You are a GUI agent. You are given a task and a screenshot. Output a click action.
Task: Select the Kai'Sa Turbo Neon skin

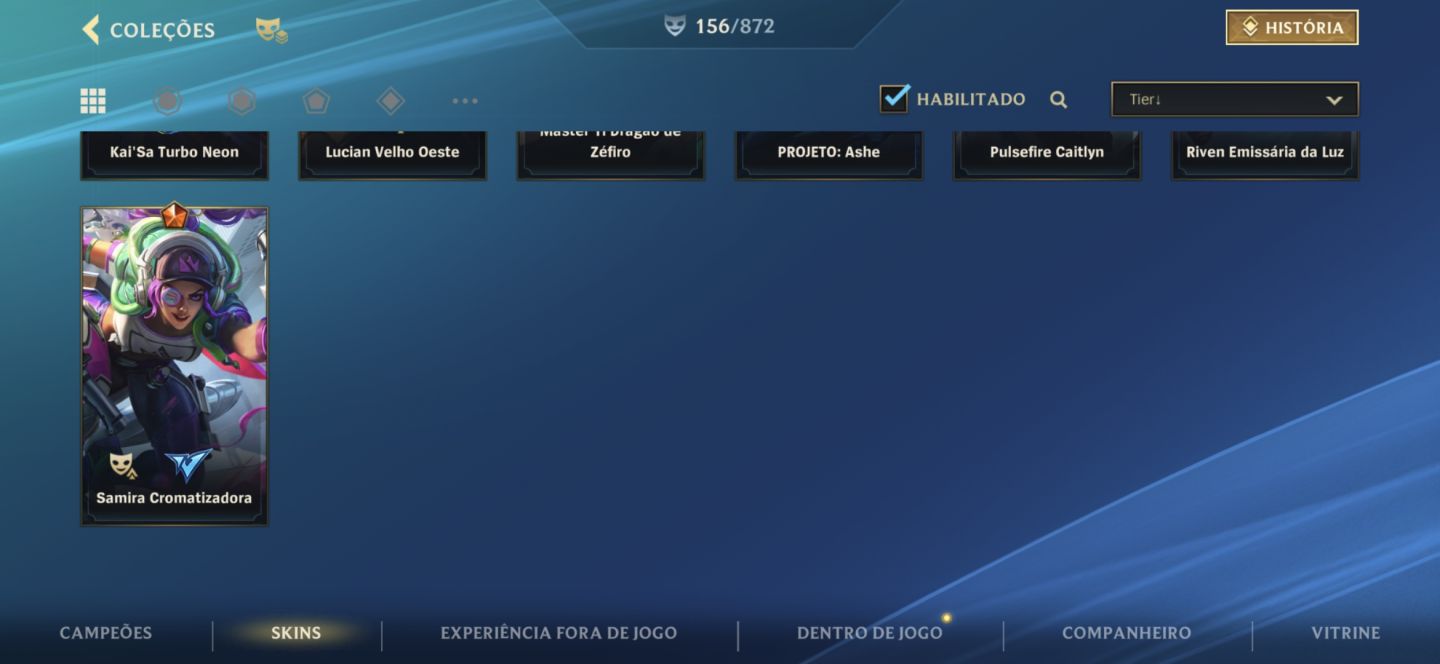[x=174, y=154]
